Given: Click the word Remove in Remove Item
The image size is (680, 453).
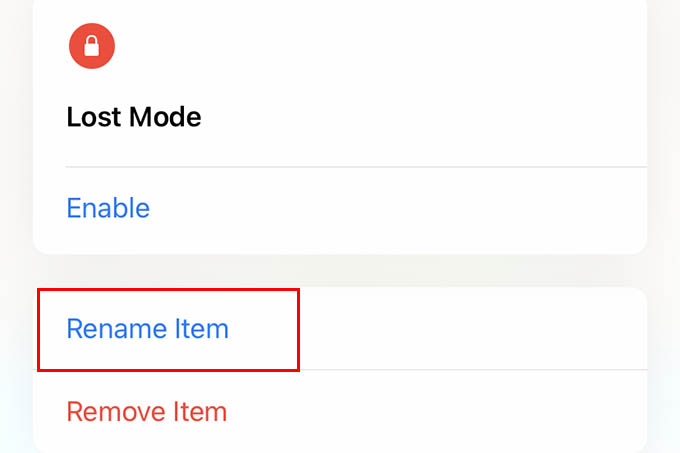Looking at the screenshot, I should [116, 411].
